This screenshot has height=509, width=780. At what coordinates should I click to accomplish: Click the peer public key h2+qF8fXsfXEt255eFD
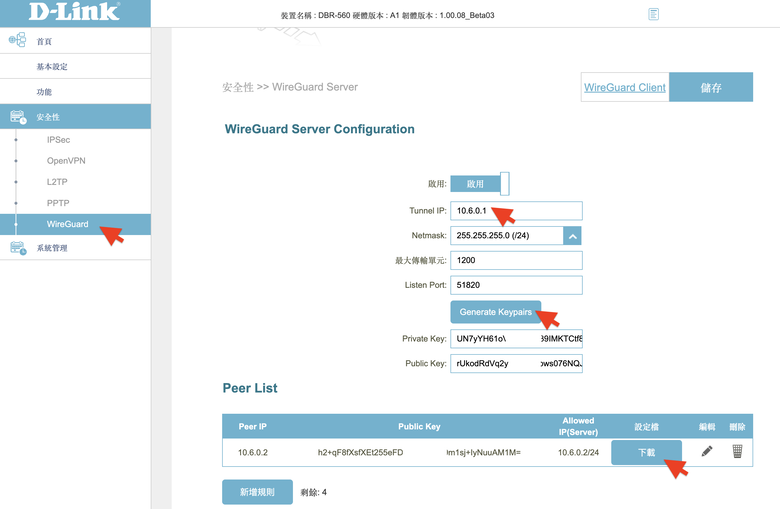tap(360, 452)
